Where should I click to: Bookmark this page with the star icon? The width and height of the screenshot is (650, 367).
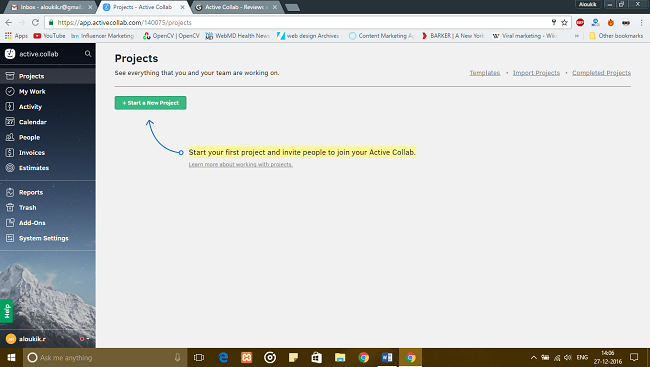564,22
